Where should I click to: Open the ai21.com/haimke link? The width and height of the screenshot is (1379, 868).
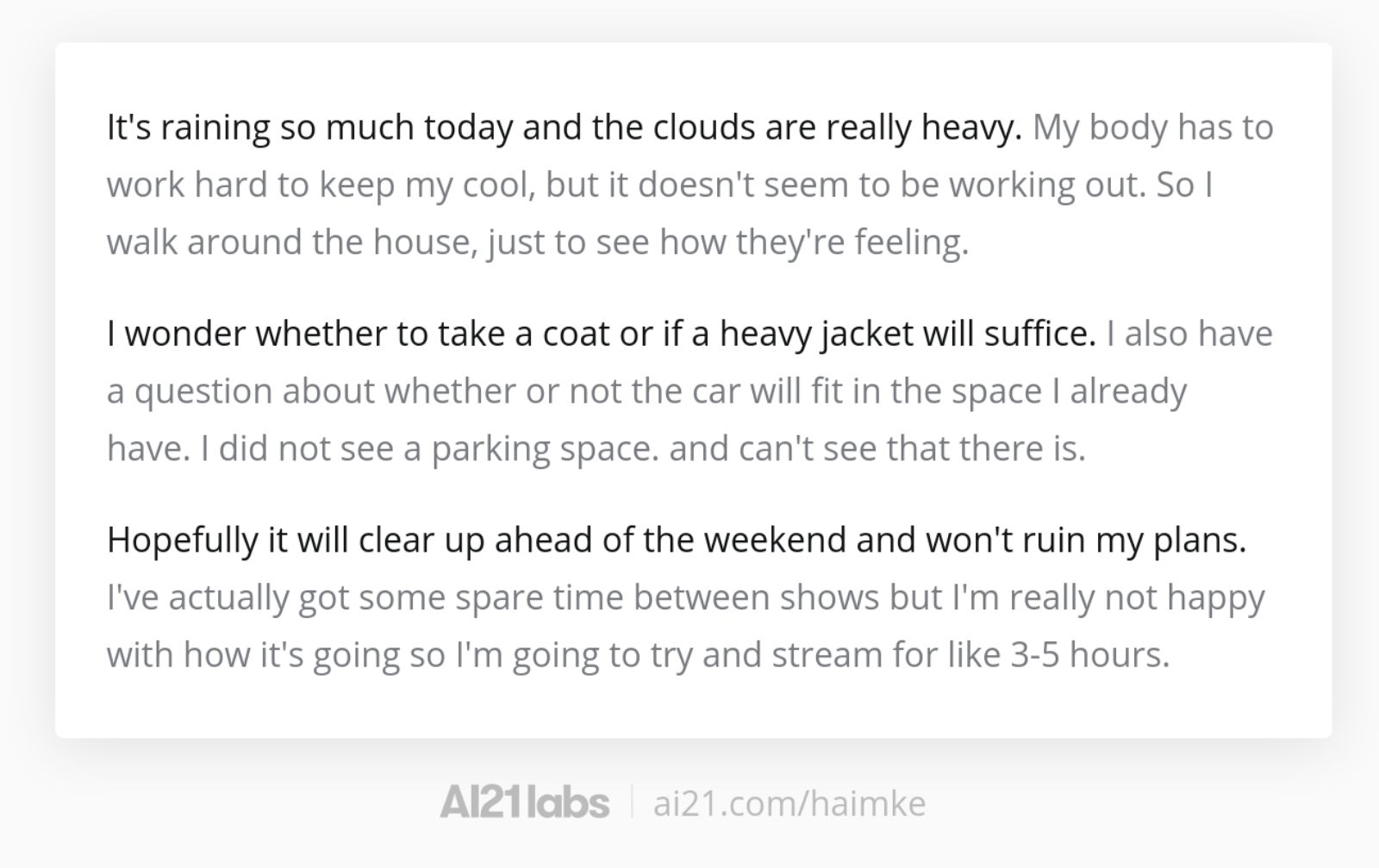[x=789, y=803]
